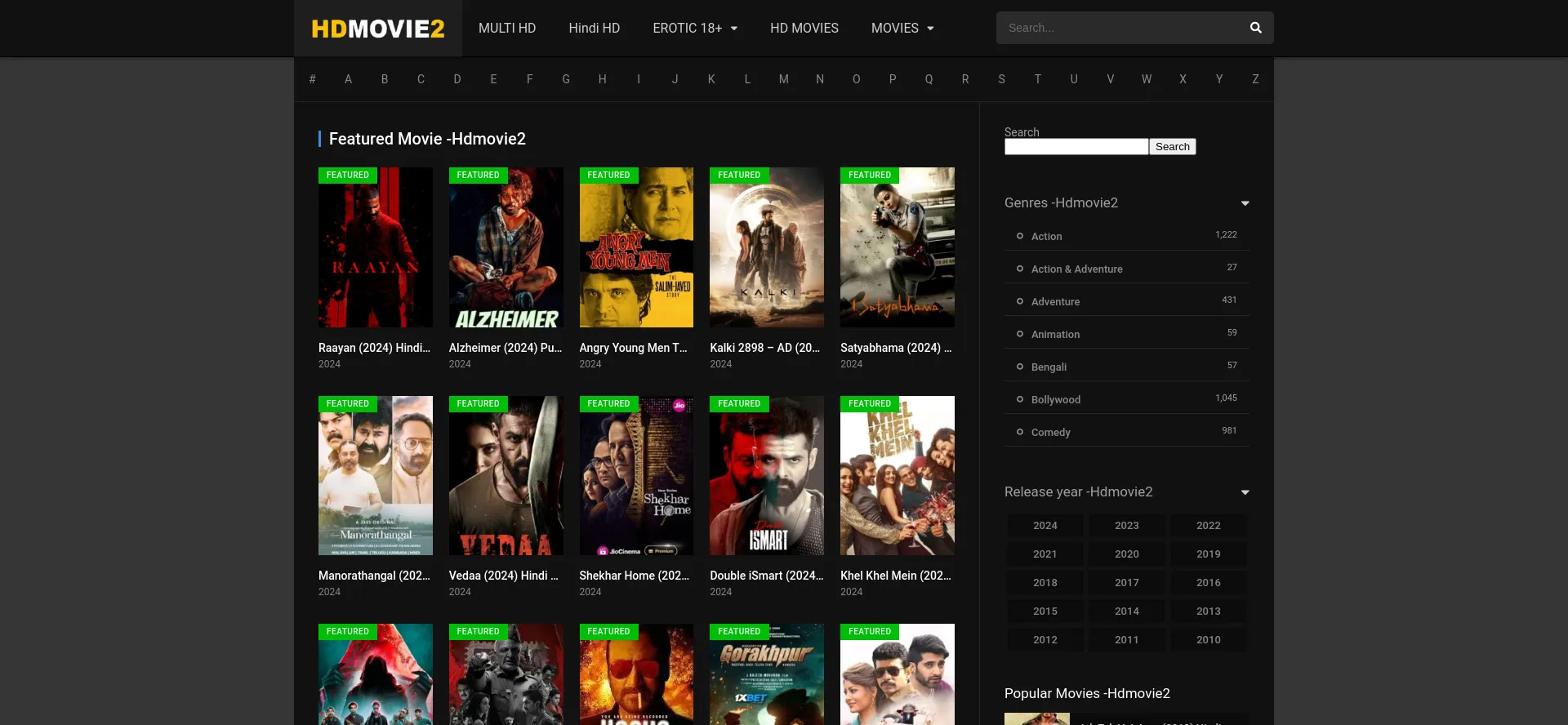Select release year 2023
1568x725 pixels.
point(1127,526)
